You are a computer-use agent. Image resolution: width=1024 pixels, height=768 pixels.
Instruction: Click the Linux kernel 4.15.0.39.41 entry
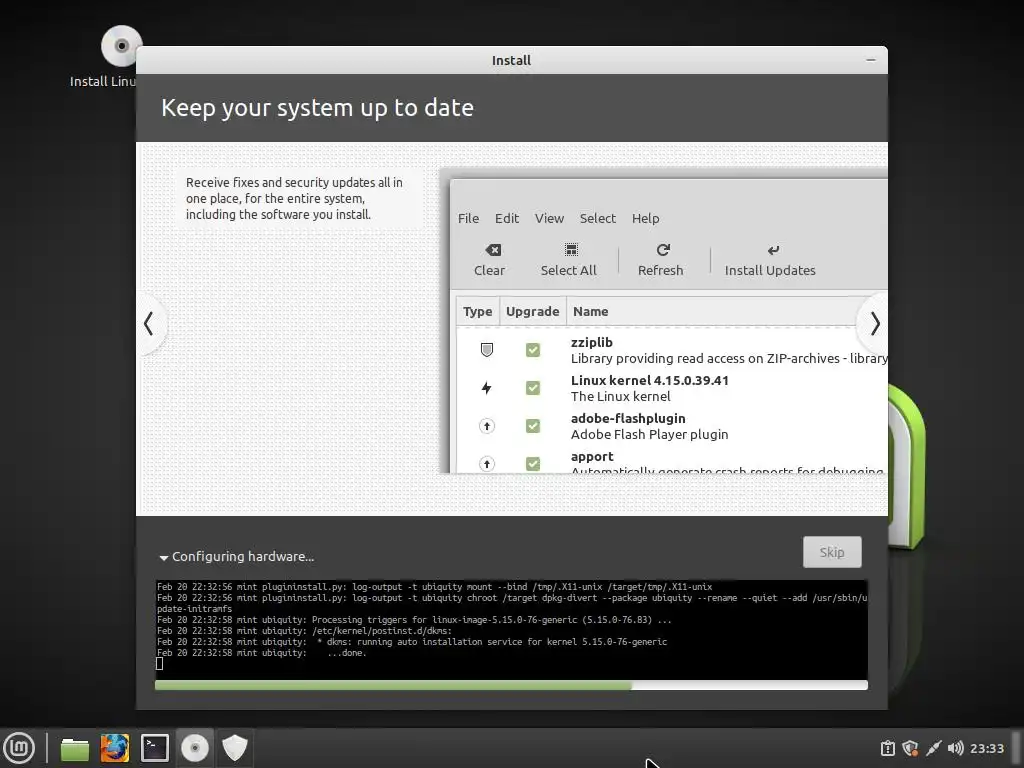point(650,380)
